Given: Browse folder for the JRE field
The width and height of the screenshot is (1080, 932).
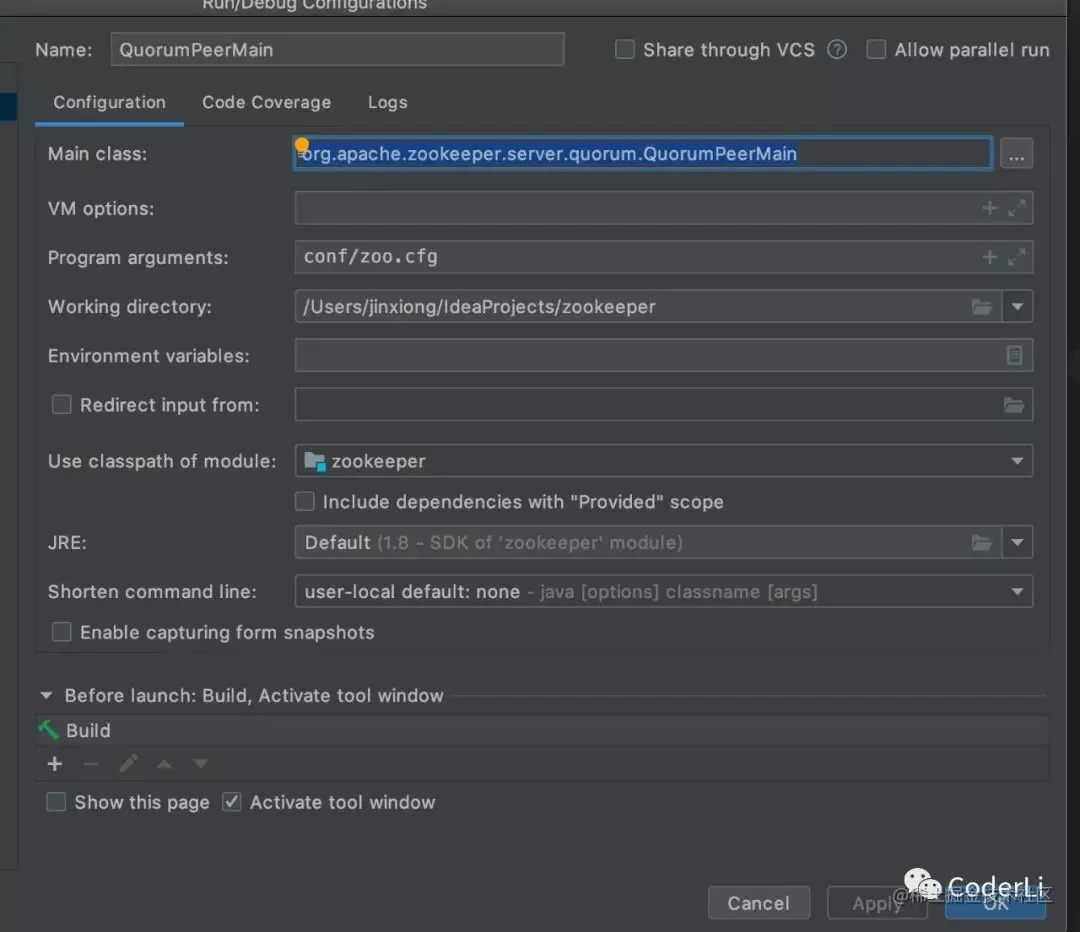Looking at the screenshot, I should [x=982, y=543].
